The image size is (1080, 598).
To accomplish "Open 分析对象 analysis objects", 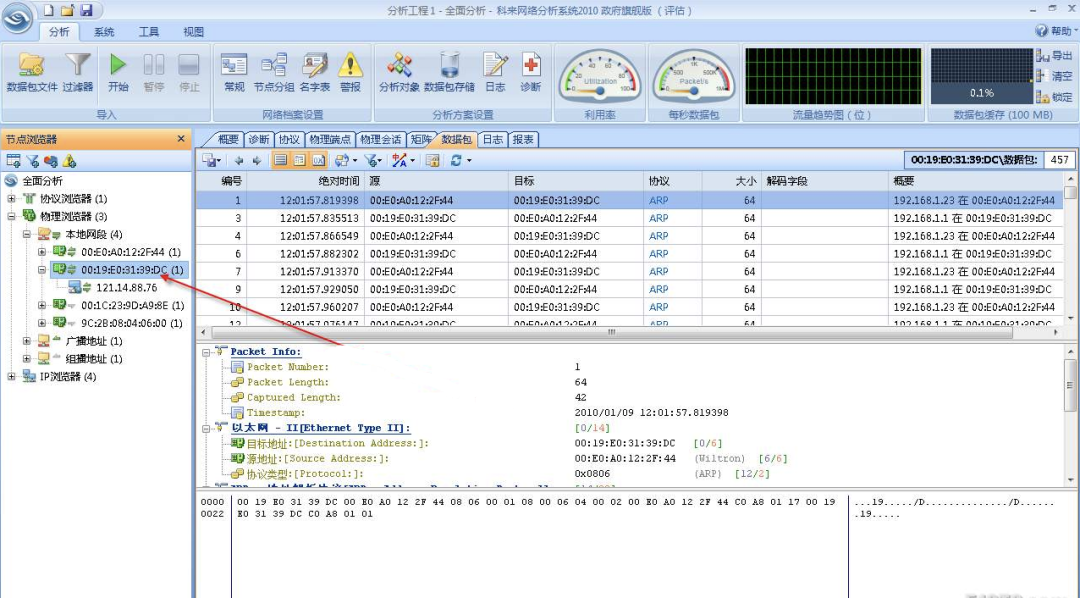I will pyautogui.click(x=399, y=72).
